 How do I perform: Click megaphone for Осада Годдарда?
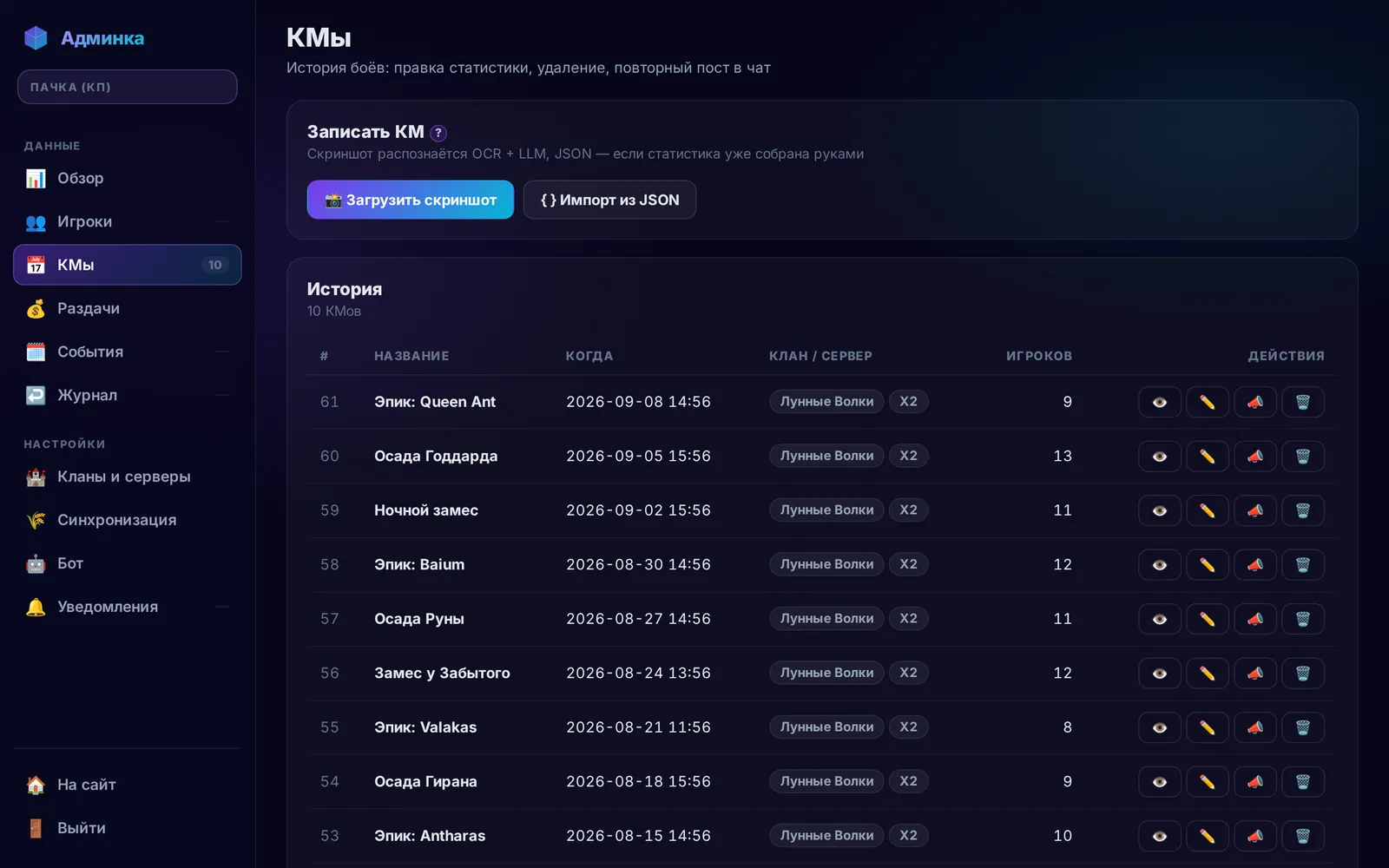1254,457
